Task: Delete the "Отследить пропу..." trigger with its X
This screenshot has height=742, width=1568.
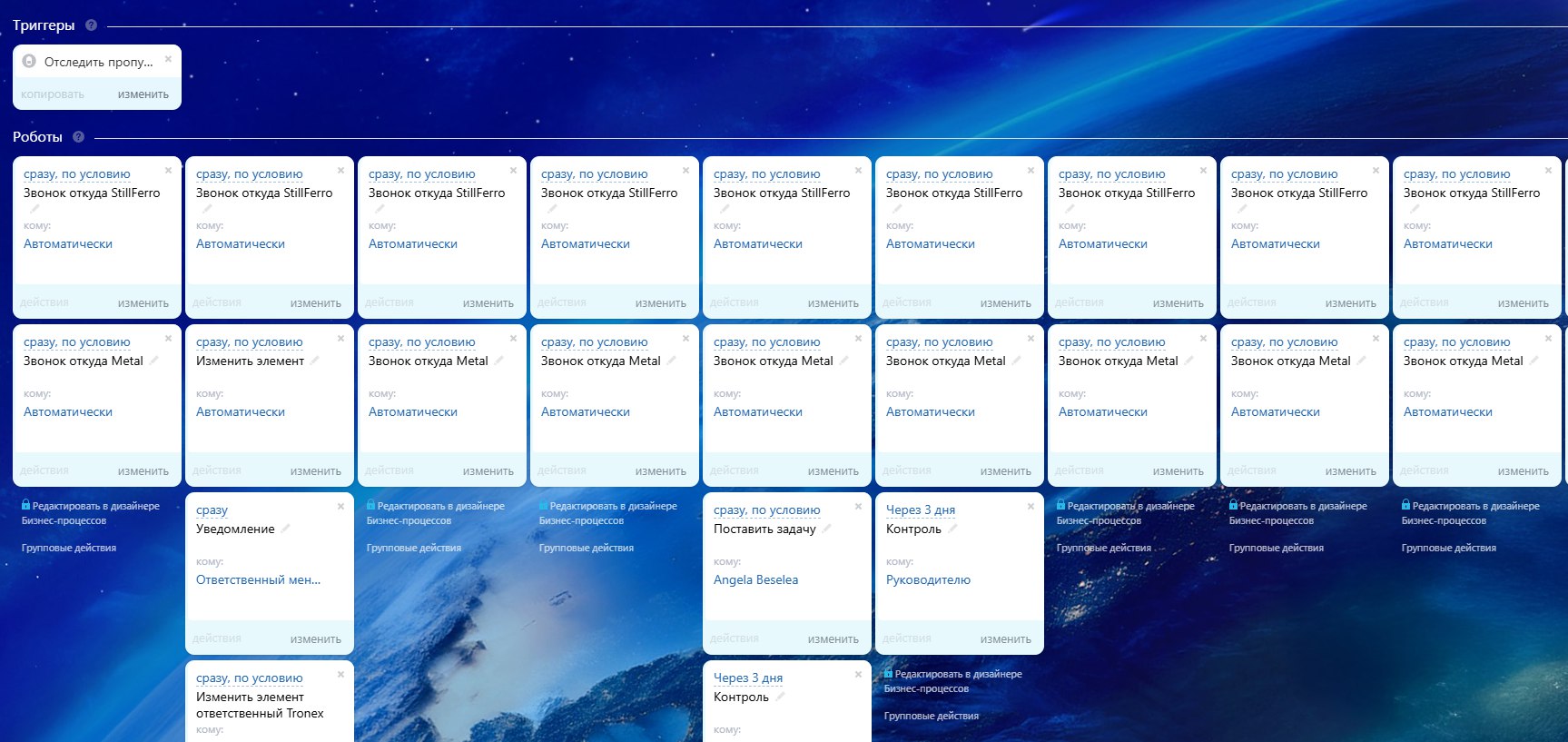Action: [168, 59]
